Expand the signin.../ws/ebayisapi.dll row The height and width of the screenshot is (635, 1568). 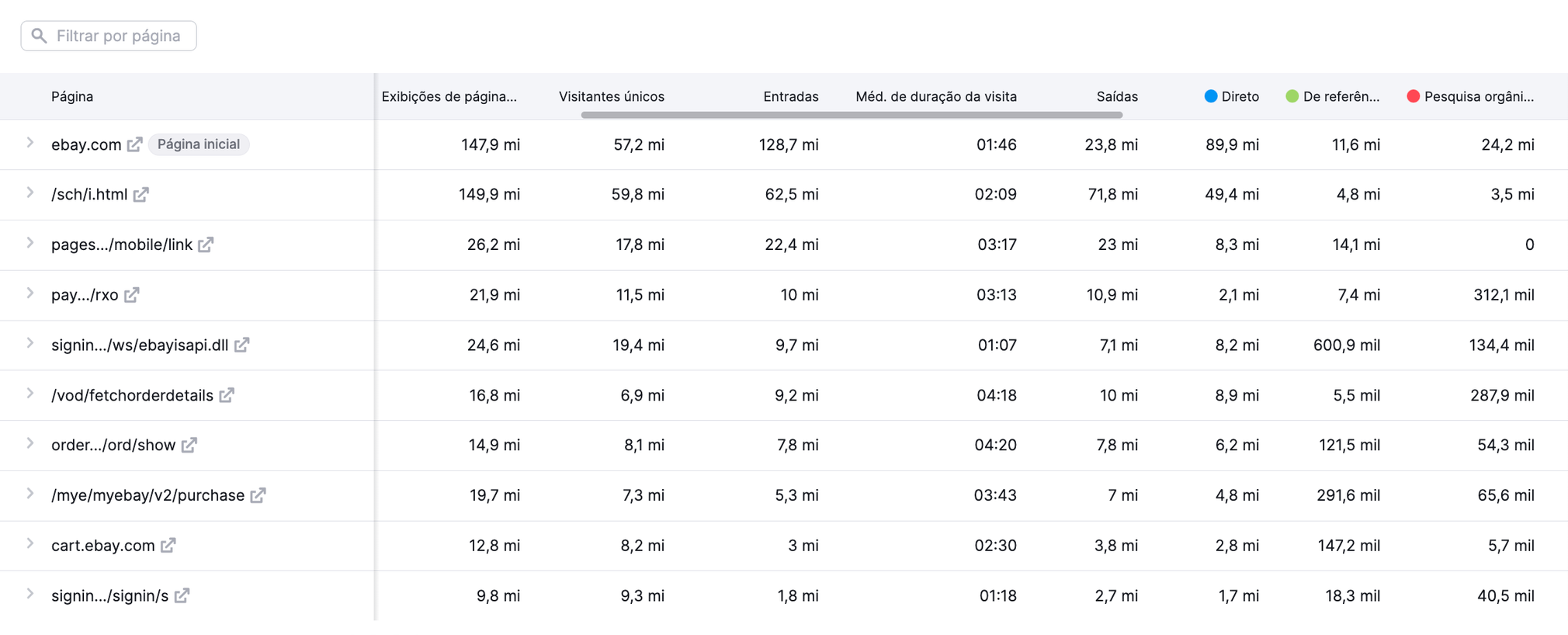29,343
